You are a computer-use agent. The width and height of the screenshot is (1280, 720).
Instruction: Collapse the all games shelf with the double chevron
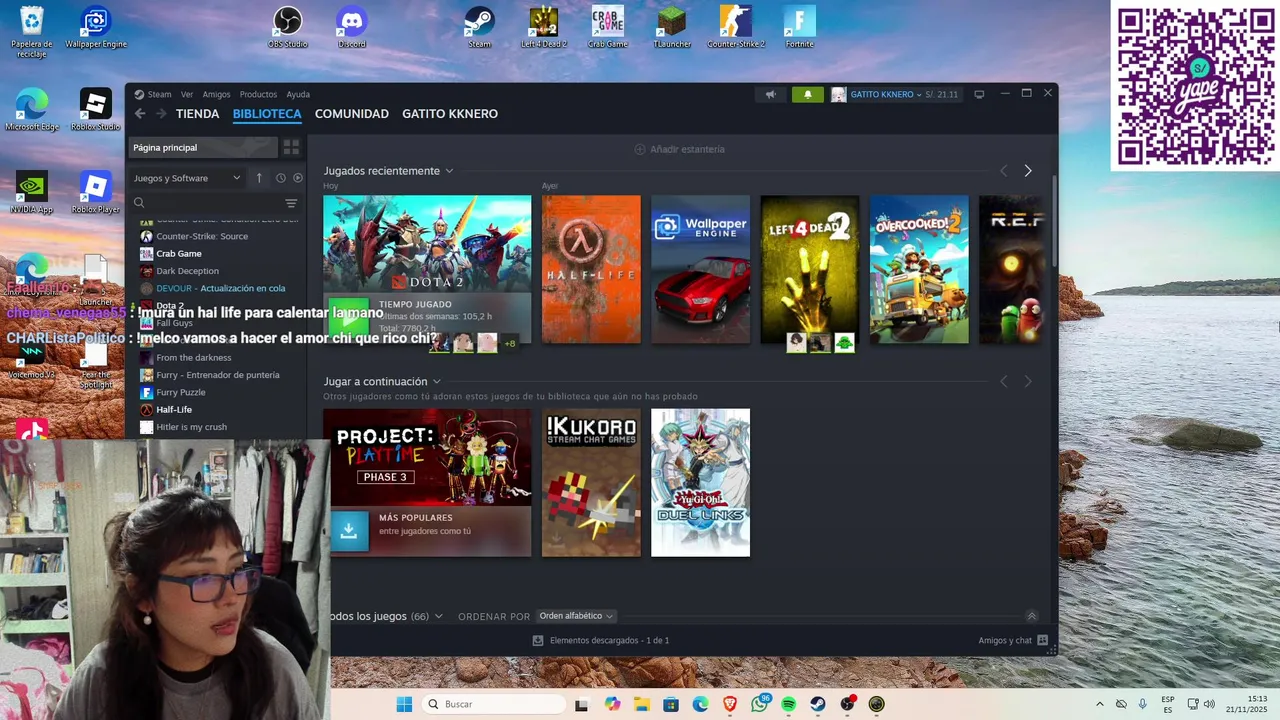pyautogui.click(x=1032, y=616)
